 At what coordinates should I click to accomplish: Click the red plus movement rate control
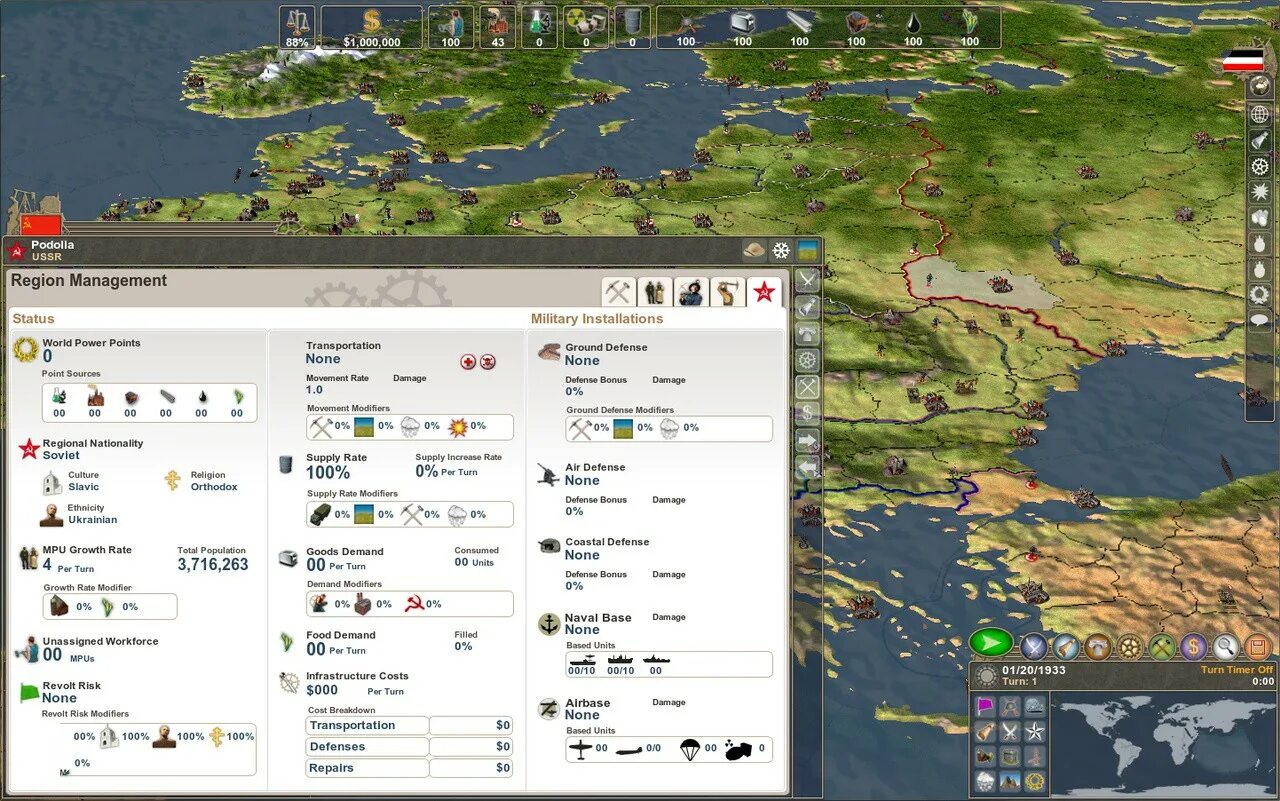[x=470, y=361]
